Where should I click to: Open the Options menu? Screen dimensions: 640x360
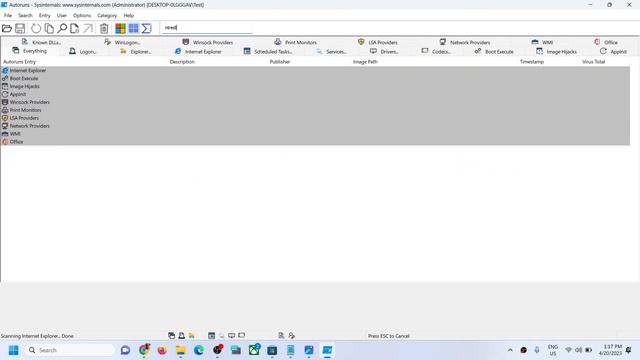pos(82,16)
